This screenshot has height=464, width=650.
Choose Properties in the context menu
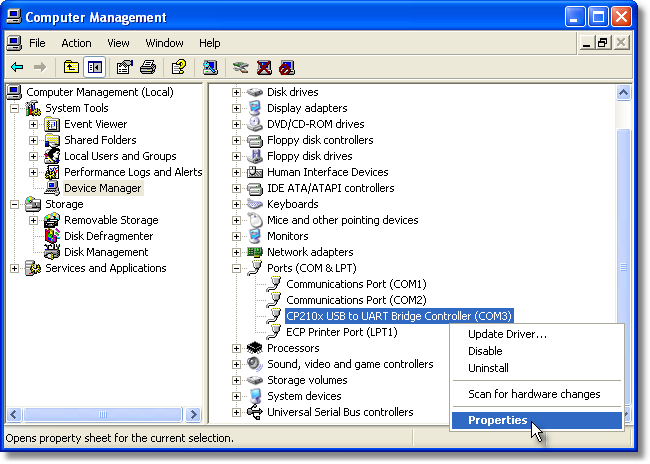pos(537,420)
